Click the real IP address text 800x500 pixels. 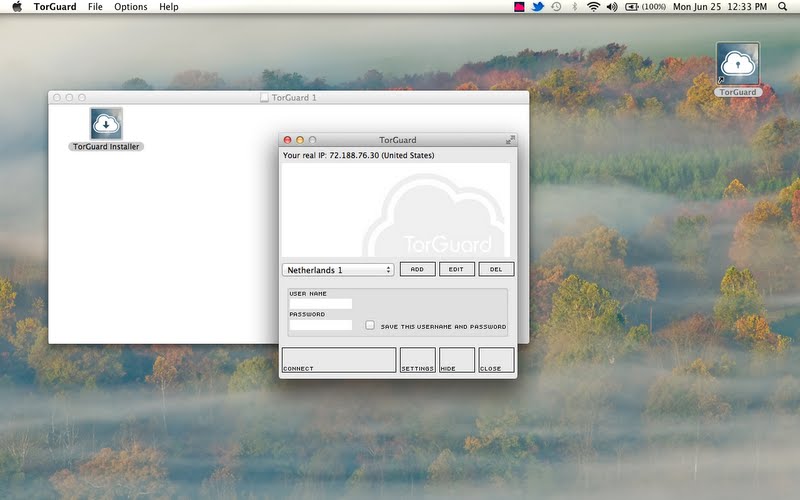[x=358, y=155]
